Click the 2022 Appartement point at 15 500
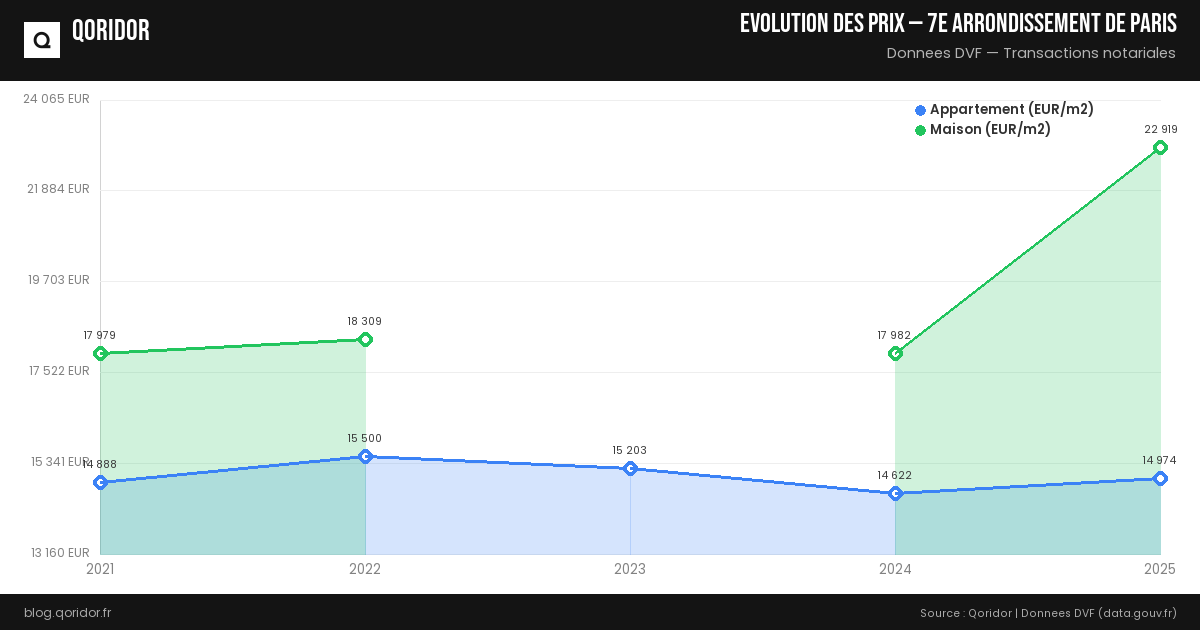Viewport: 1200px width, 630px height. click(x=365, y=457)
